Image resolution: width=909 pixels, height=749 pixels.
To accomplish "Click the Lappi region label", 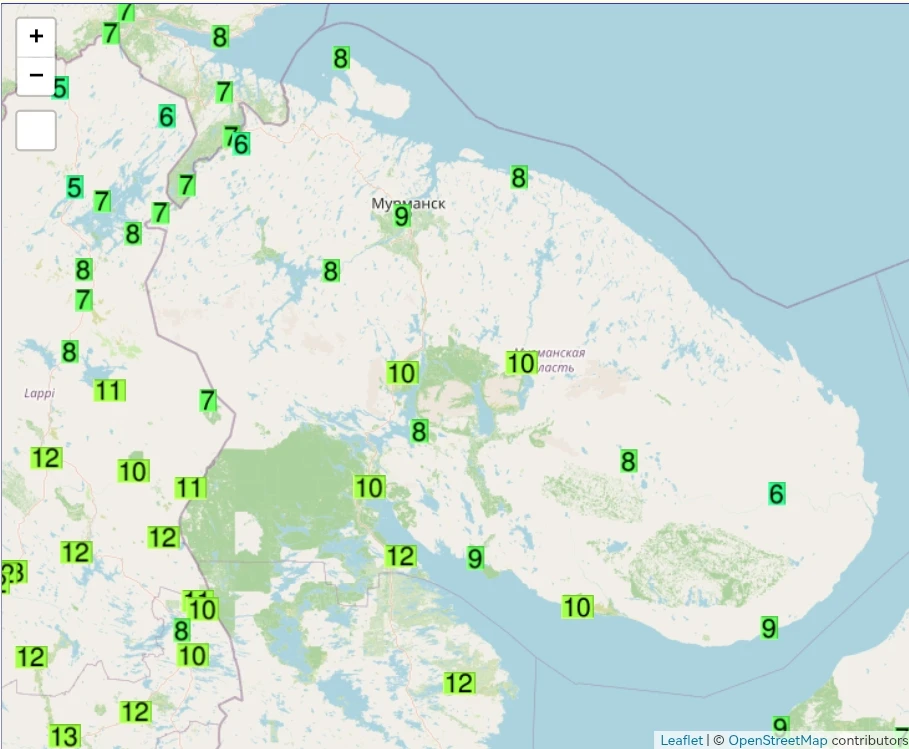I will pos(39,393).
